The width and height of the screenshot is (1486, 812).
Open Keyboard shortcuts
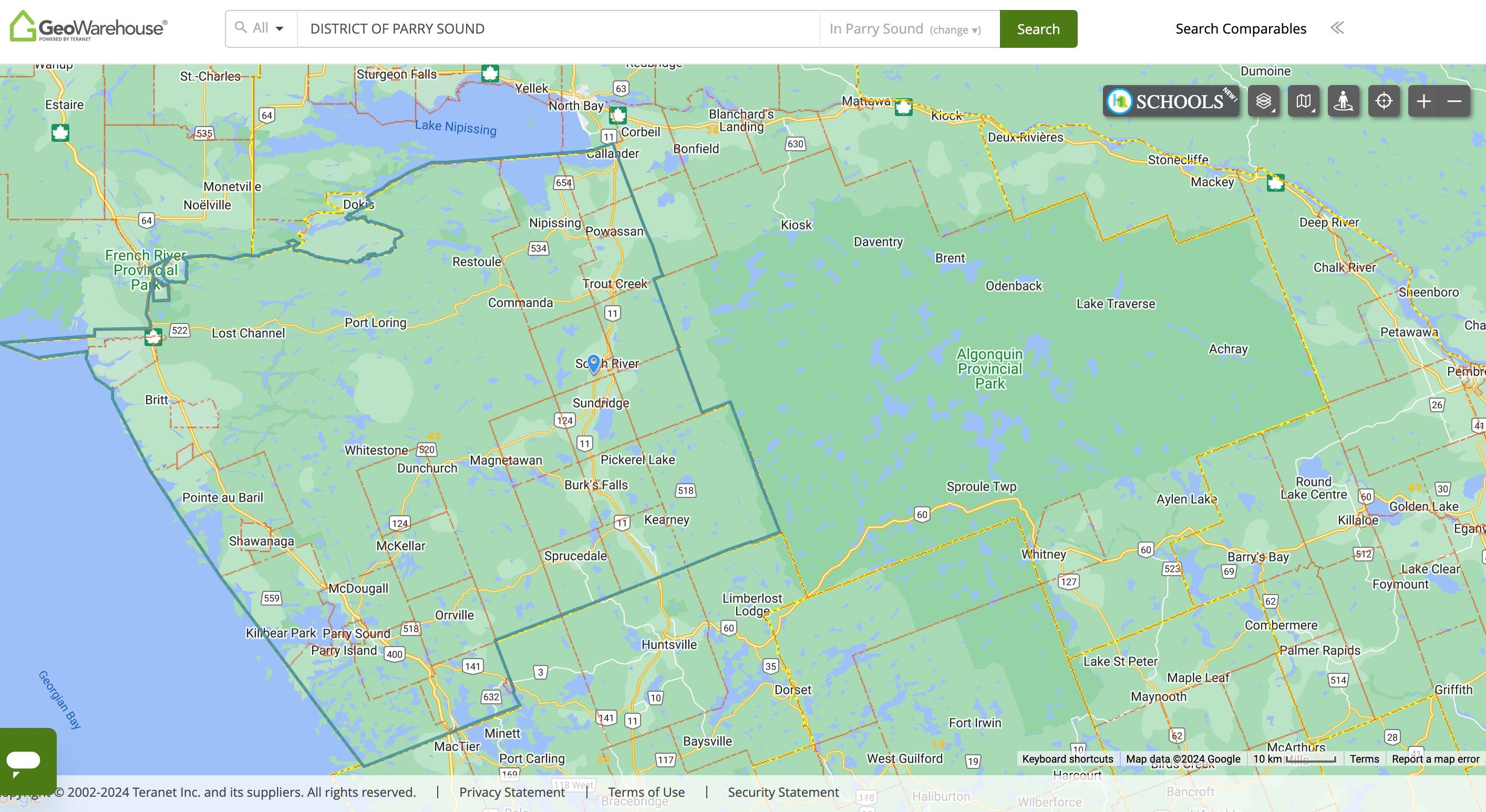coord(1067,759)
